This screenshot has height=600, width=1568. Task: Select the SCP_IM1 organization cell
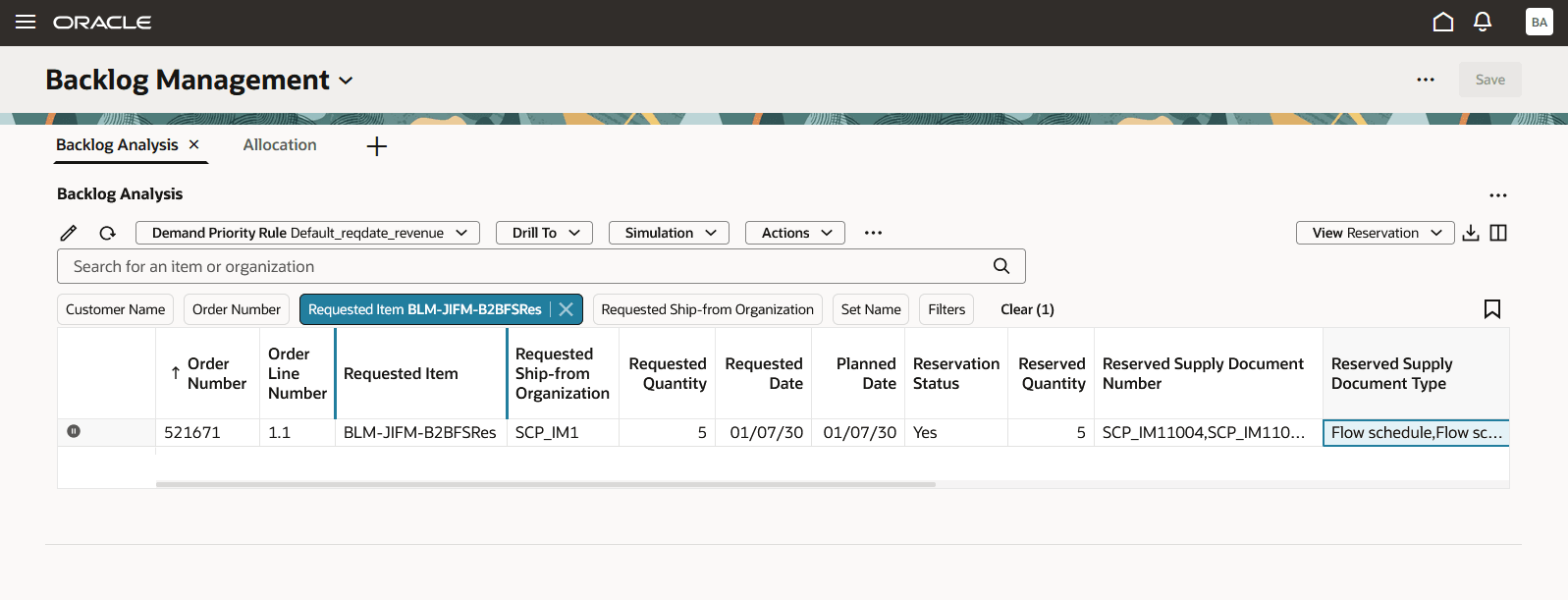tap(563, 432)
